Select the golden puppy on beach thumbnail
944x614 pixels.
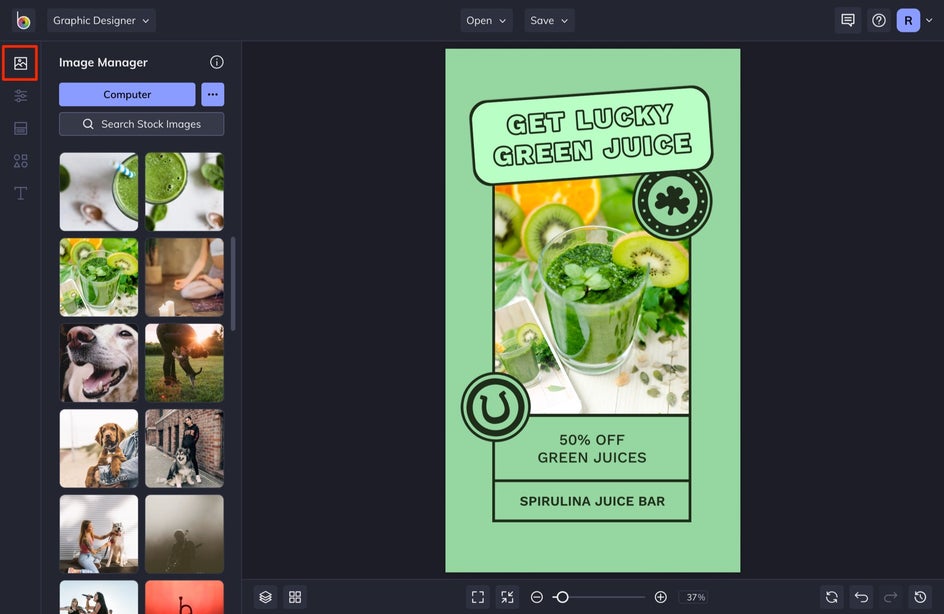pyautogui.click(x=99, y=448)
